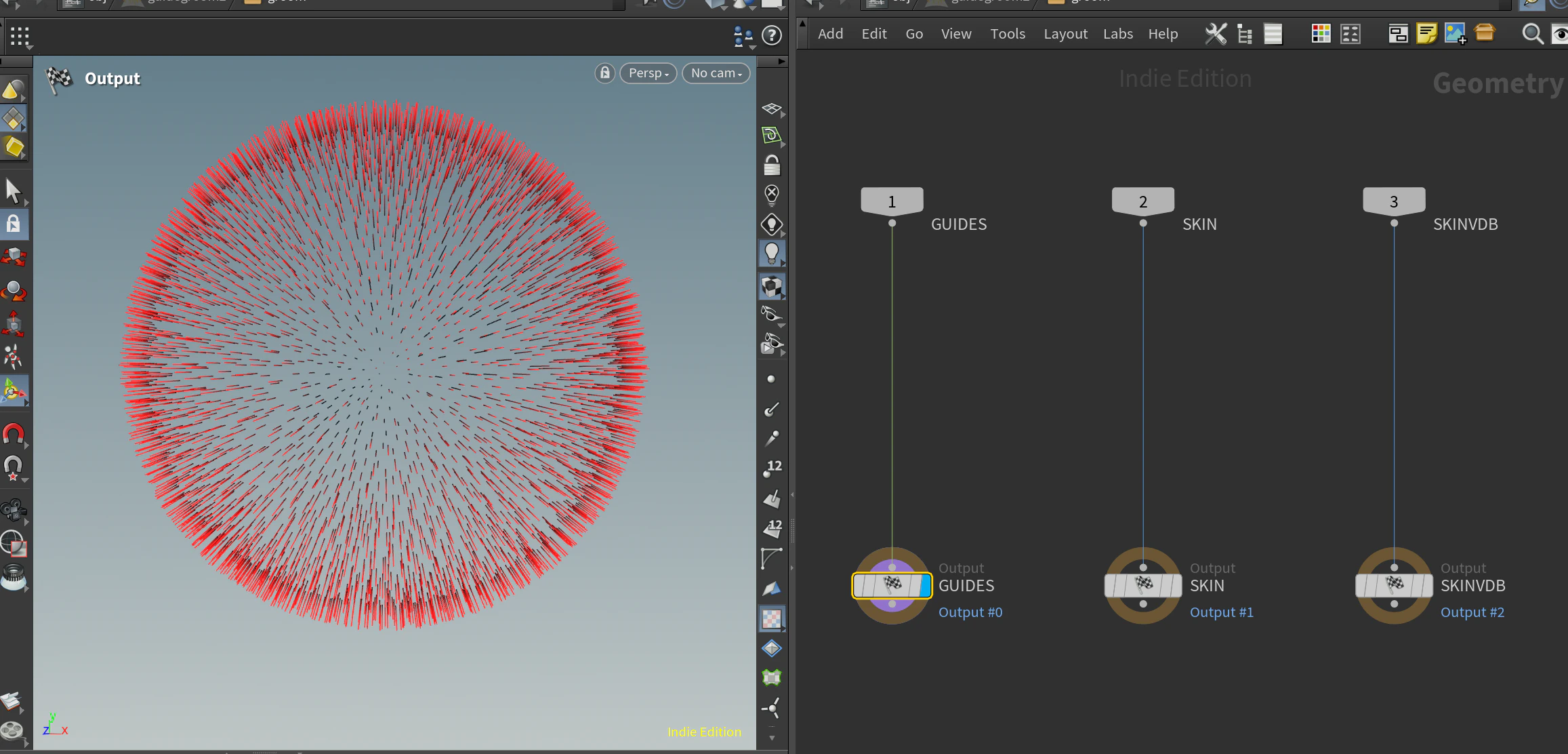
Task: Open the star magnet snapping options
Action: [14, 467]
